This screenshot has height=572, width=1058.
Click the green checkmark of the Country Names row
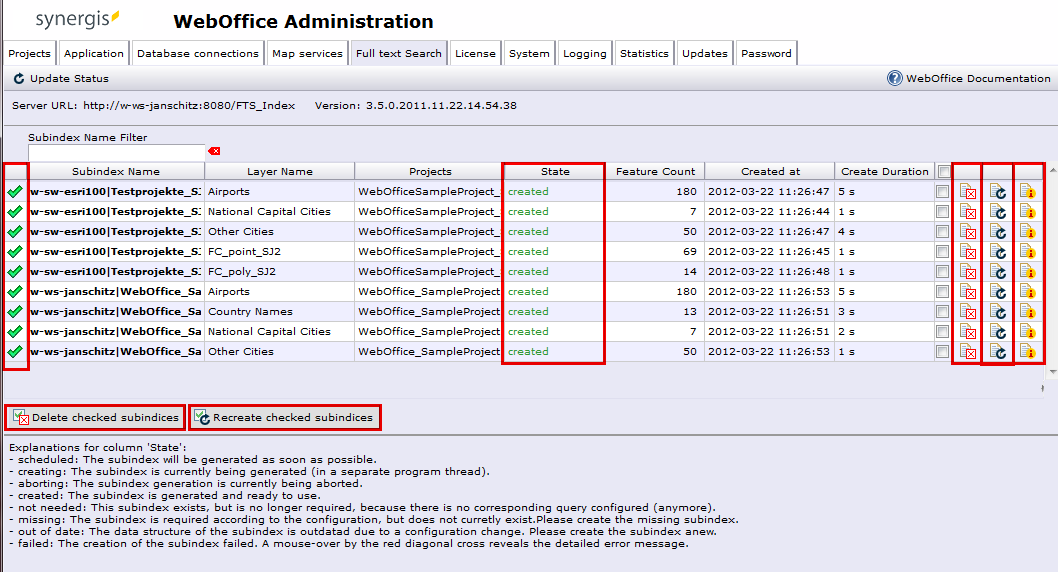click(15, 312)
